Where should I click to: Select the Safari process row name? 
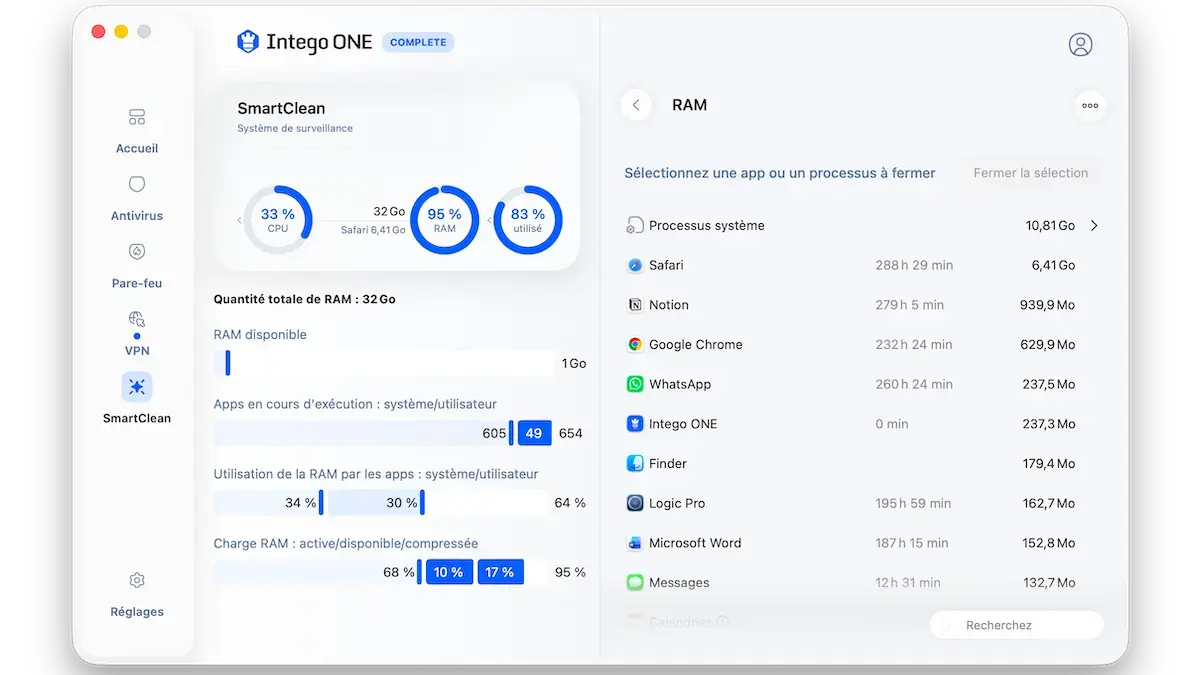tap(666, 265)
